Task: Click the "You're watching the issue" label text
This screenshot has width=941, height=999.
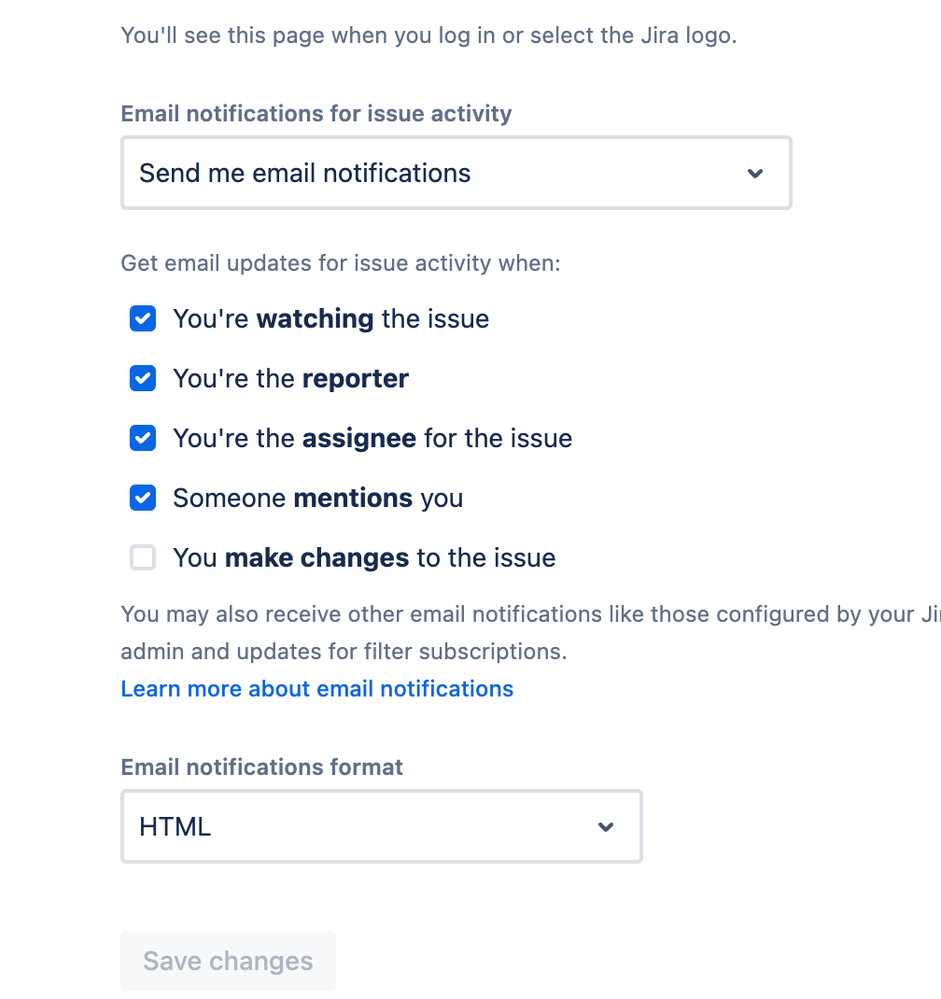Action: click(x=331, y=319)
